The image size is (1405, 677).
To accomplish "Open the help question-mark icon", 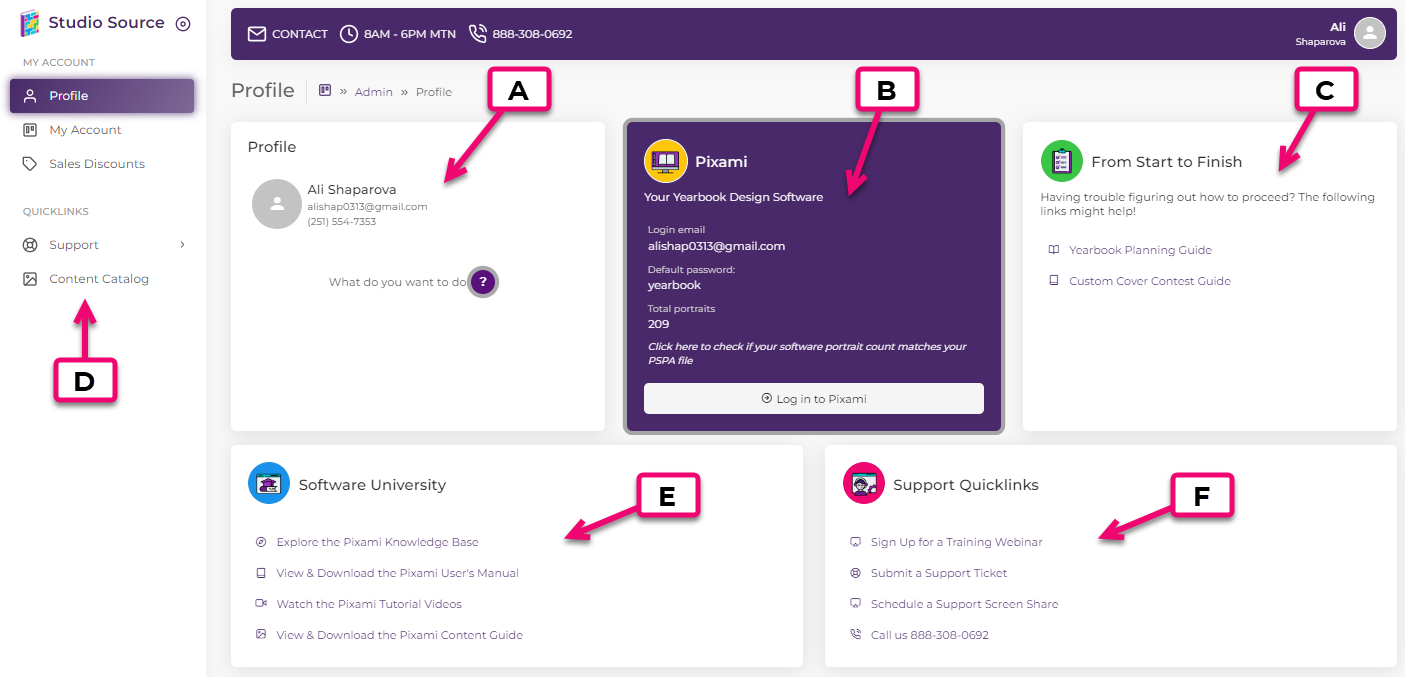I will coord(483,282).
